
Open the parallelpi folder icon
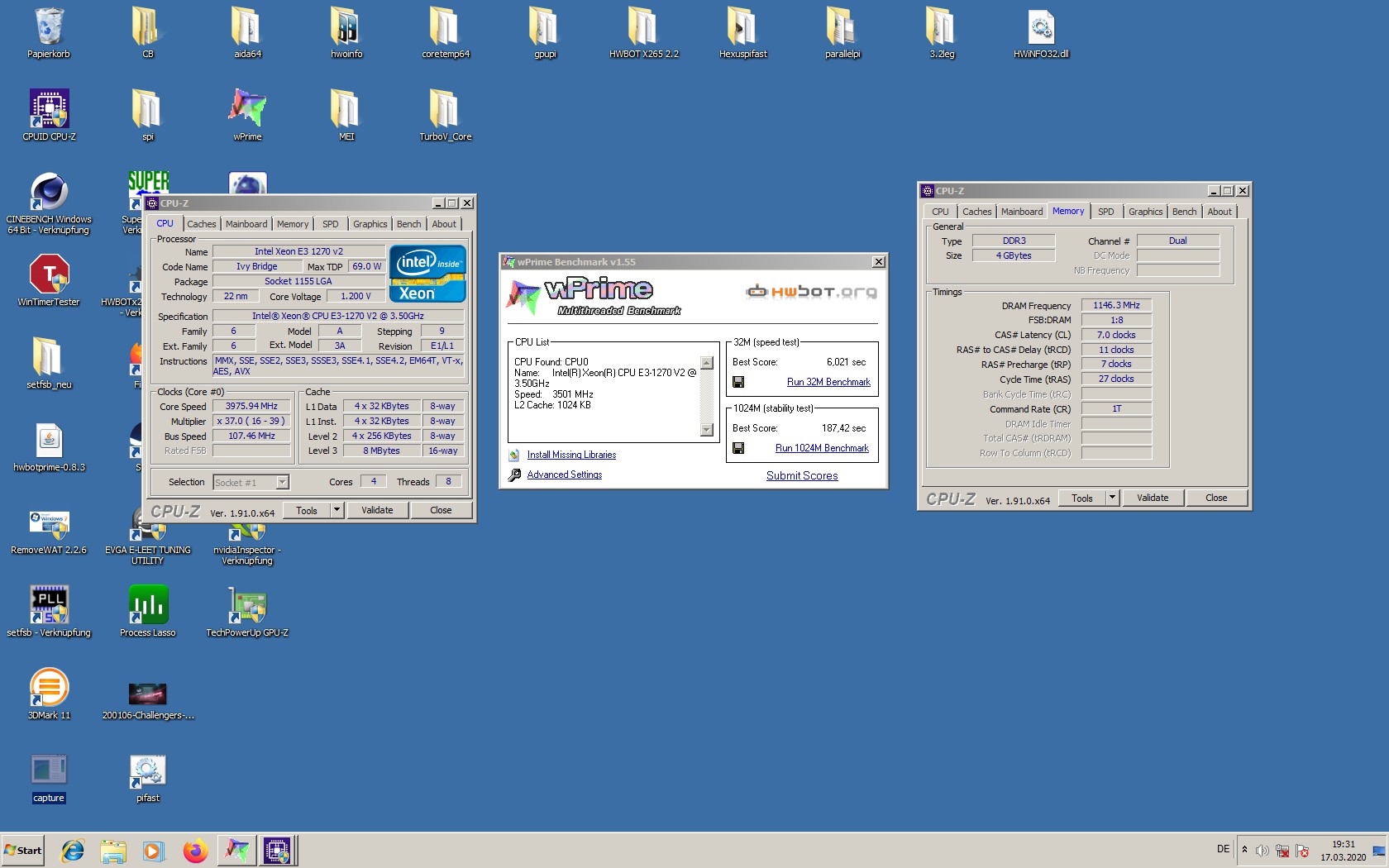coord(842,33)
